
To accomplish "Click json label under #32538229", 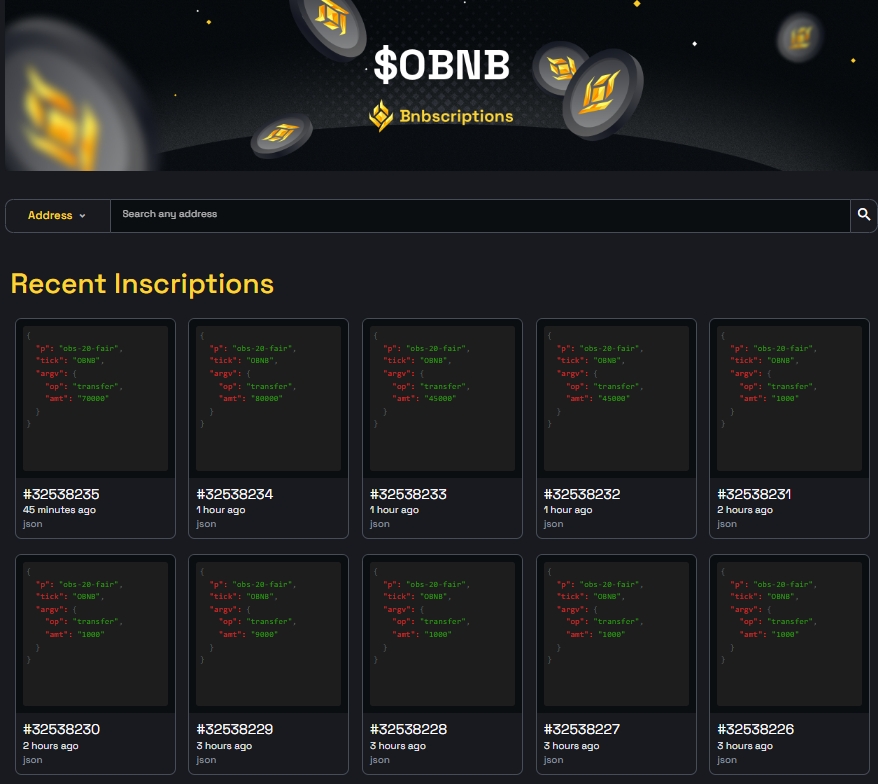I will (206, 760).
